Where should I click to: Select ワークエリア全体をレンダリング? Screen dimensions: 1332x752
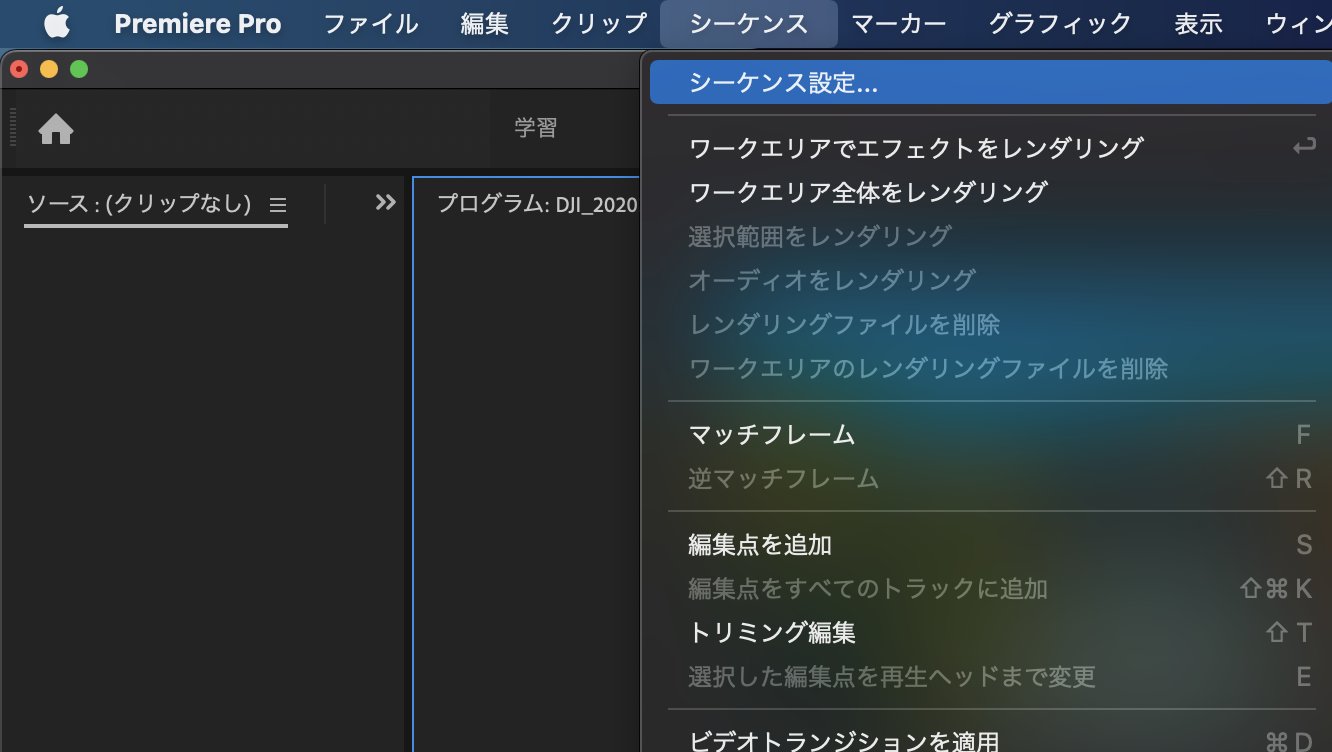(x=991, y=192)
